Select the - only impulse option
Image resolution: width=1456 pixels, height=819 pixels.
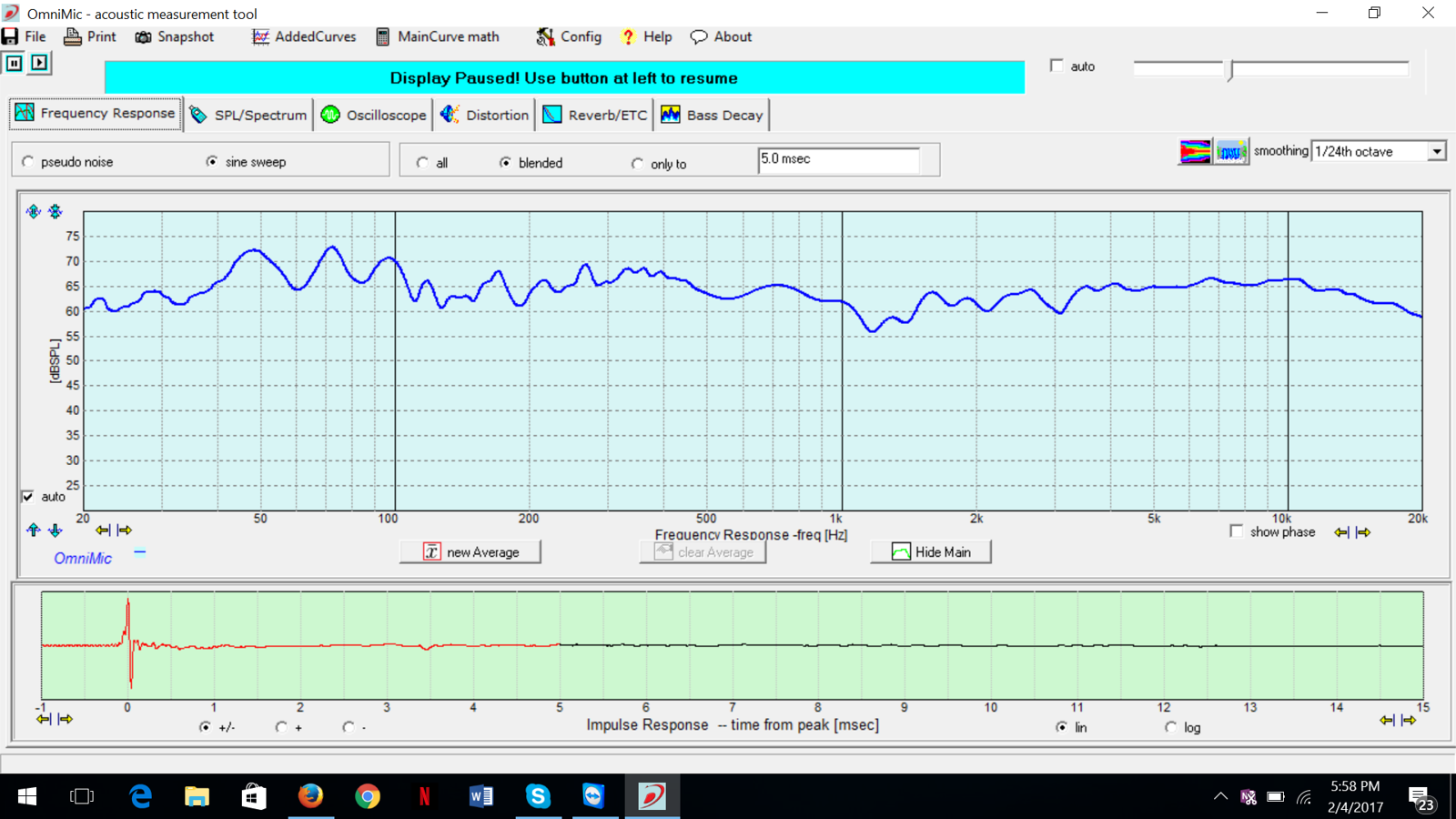[348, 727]
